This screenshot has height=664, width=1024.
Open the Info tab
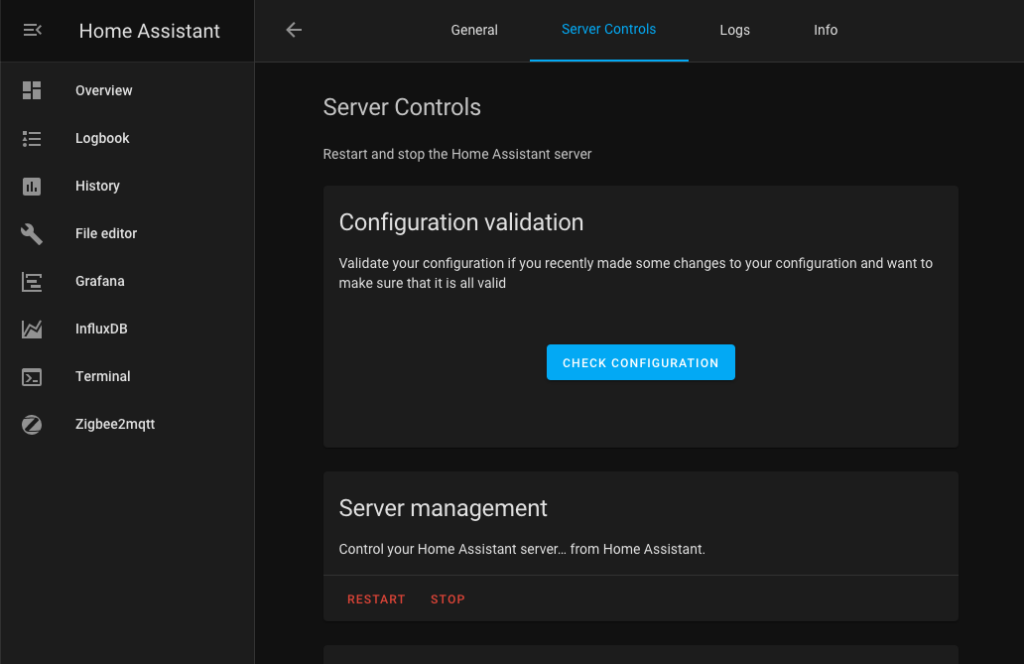pos(825,30)
